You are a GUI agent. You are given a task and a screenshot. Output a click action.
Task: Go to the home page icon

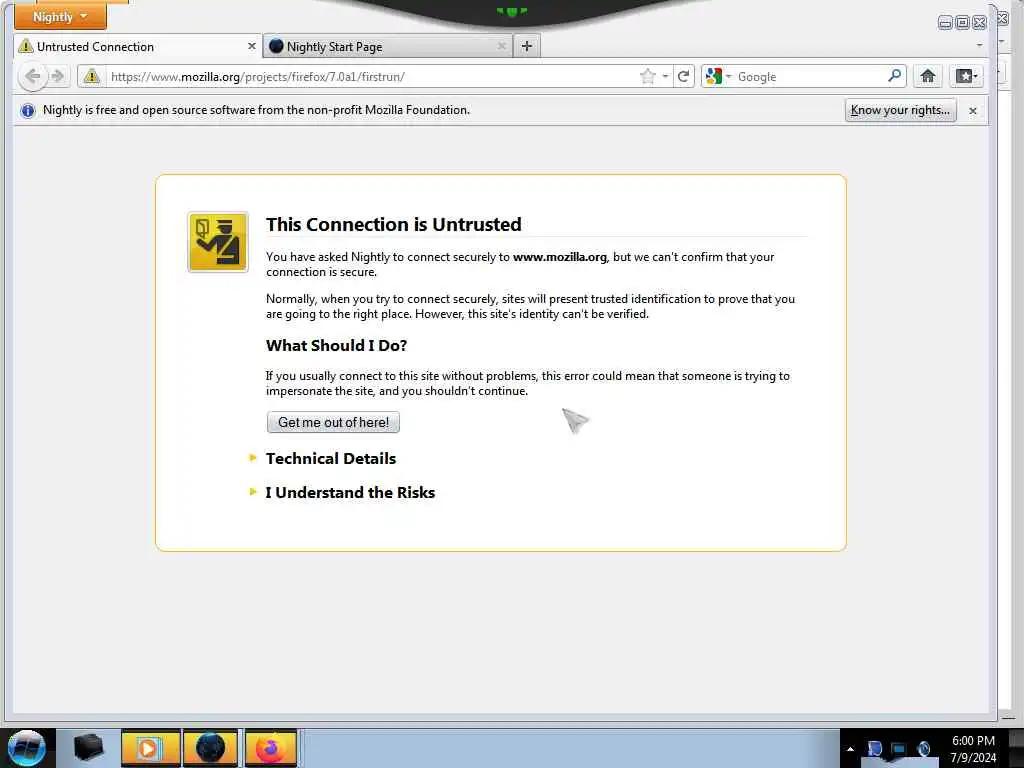click(927, 76)
